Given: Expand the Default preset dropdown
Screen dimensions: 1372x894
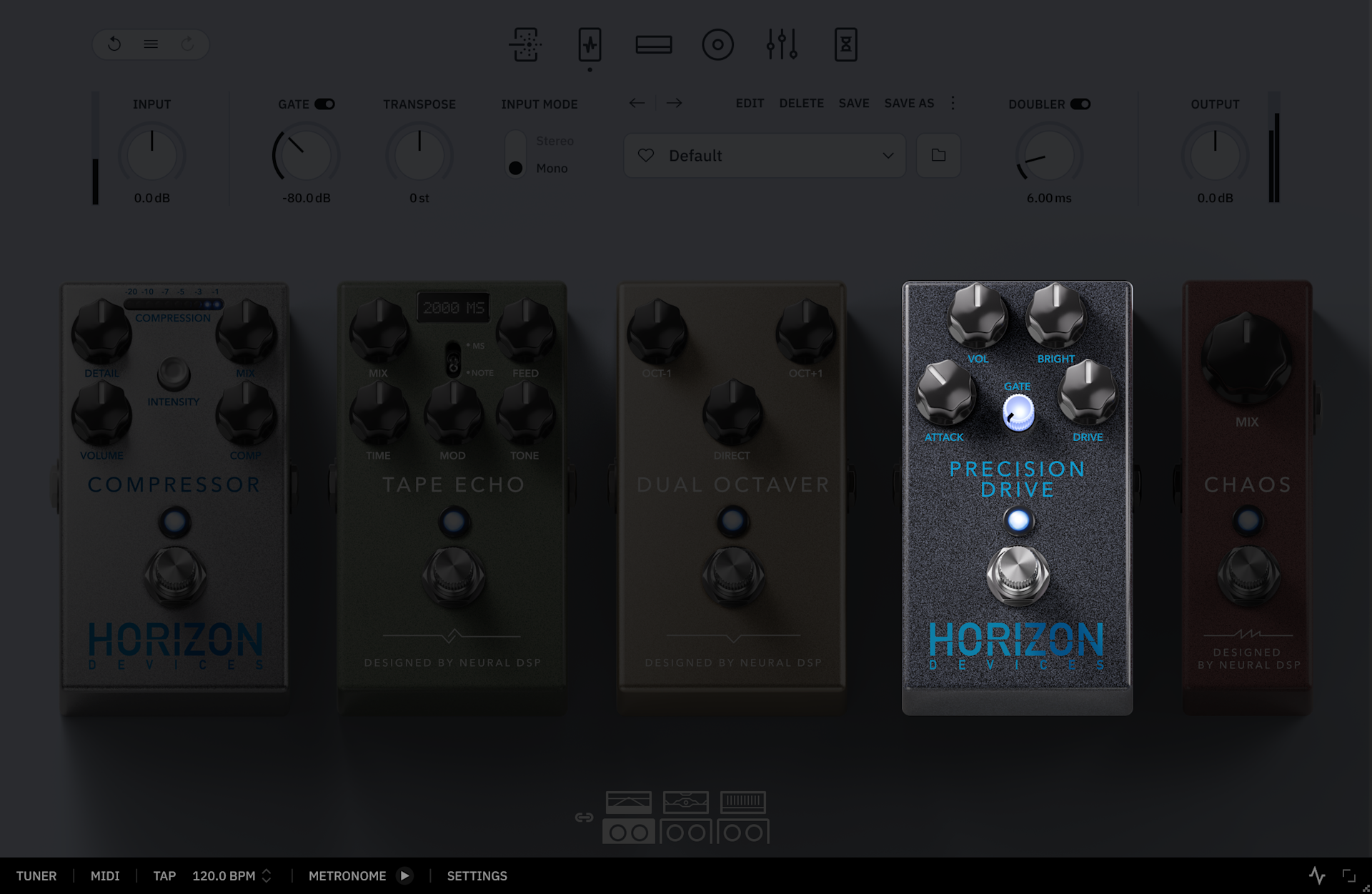Looking at the screenshot, I should (888, 155).
